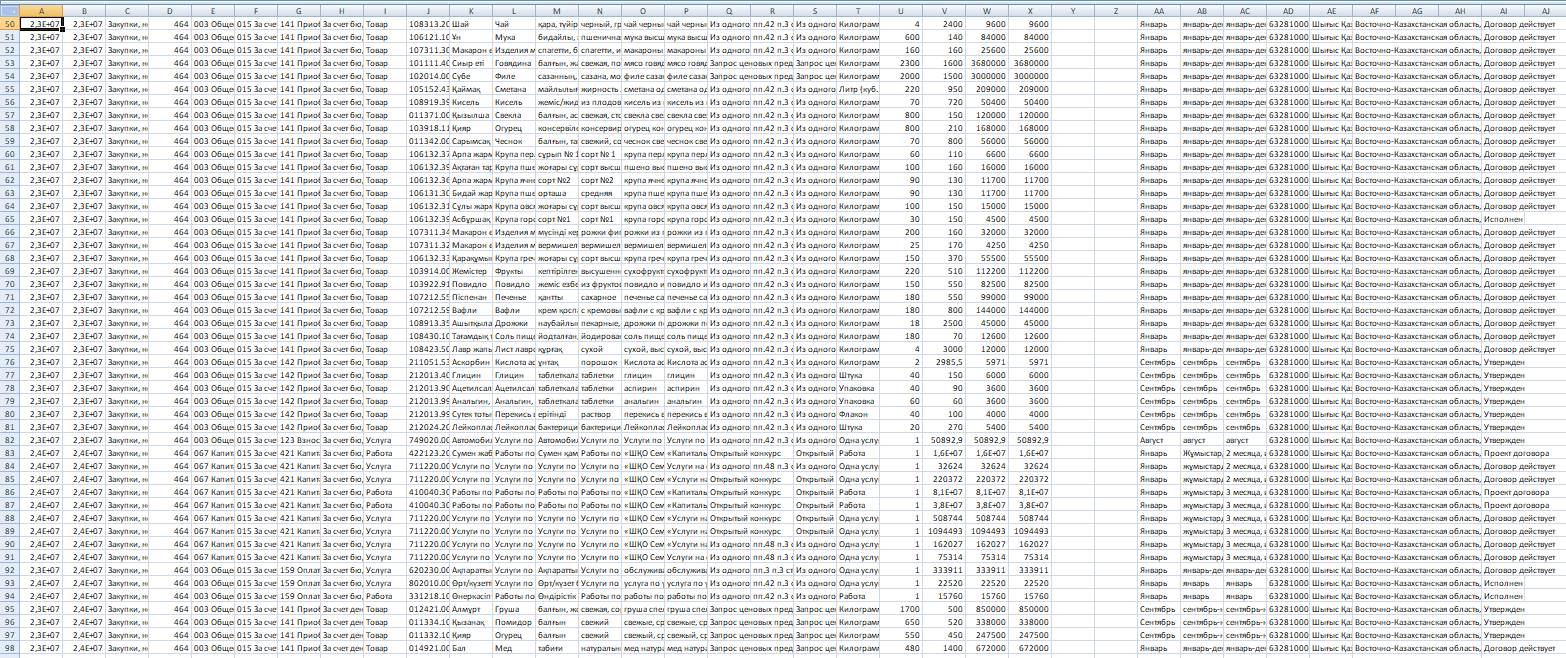Select column header U
The image size is (1566, 658).
click(x=901, y=9)
